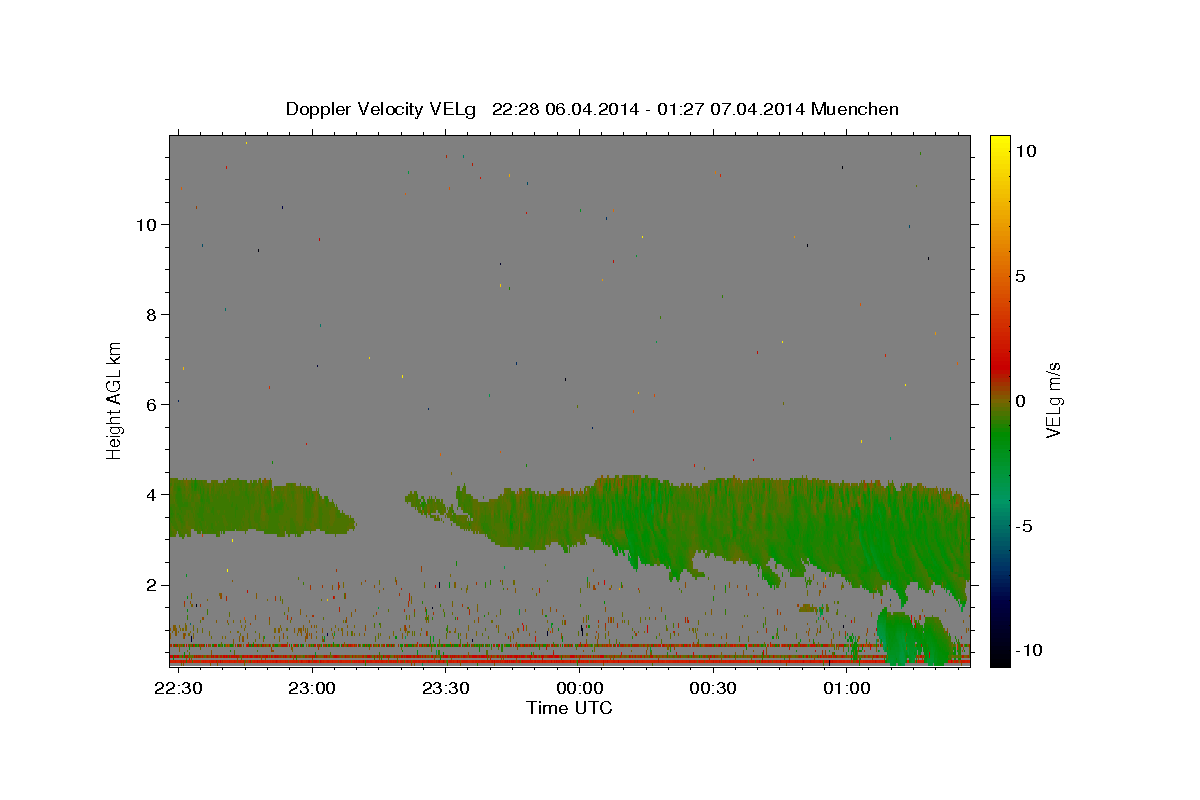
Task: Click the plot title "Doppler Velocity VELg"
Action: pyautogui.click(x=383, y=109)
